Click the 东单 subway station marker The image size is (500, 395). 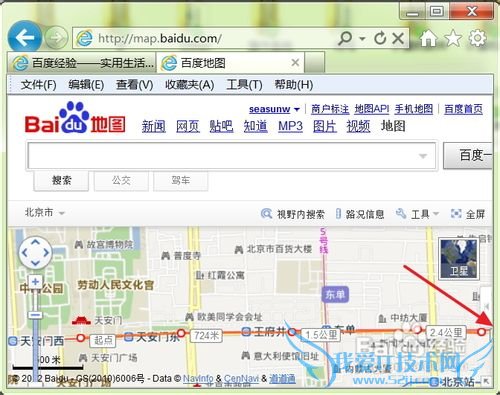click(x=335, y=295)
